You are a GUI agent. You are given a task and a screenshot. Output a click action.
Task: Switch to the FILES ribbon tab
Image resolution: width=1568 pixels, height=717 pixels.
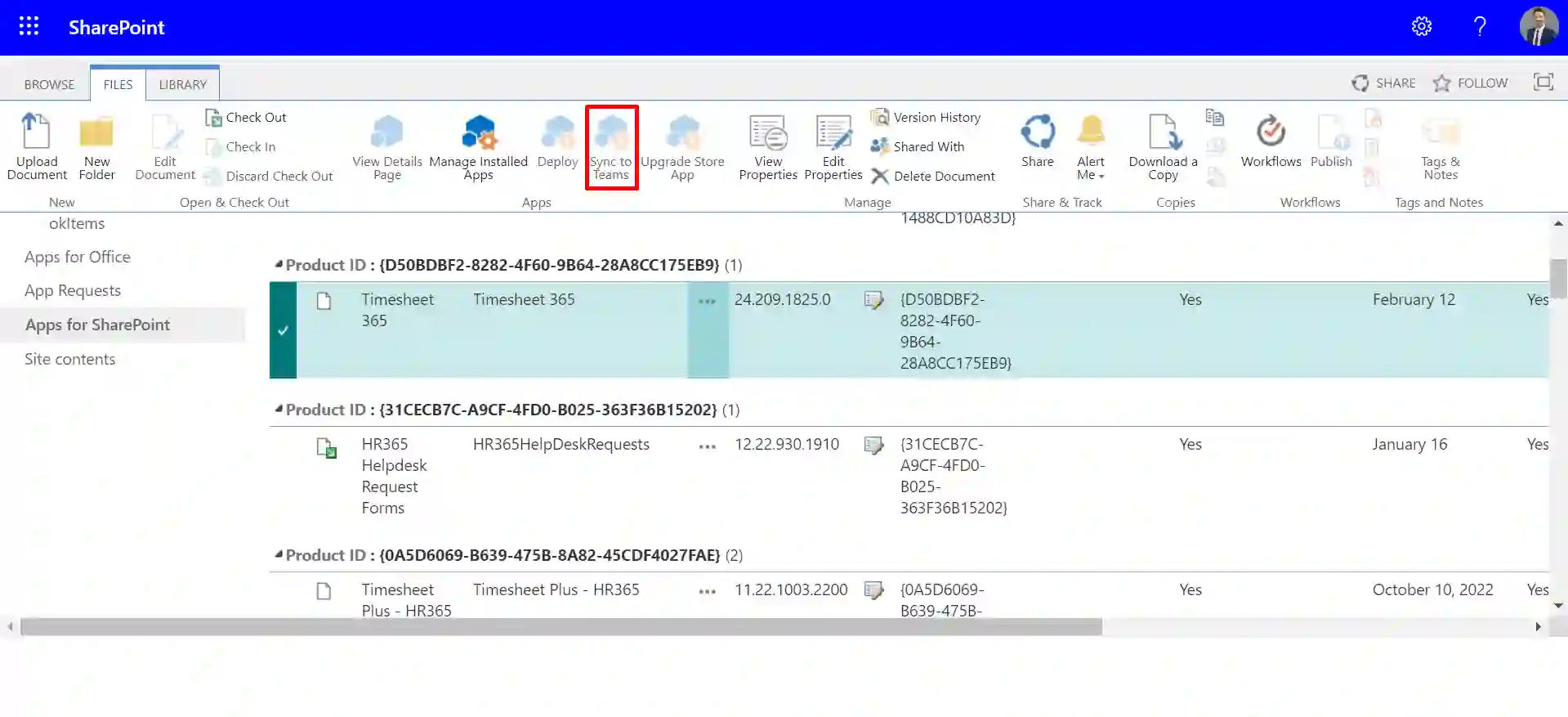[x=118, y=84]
